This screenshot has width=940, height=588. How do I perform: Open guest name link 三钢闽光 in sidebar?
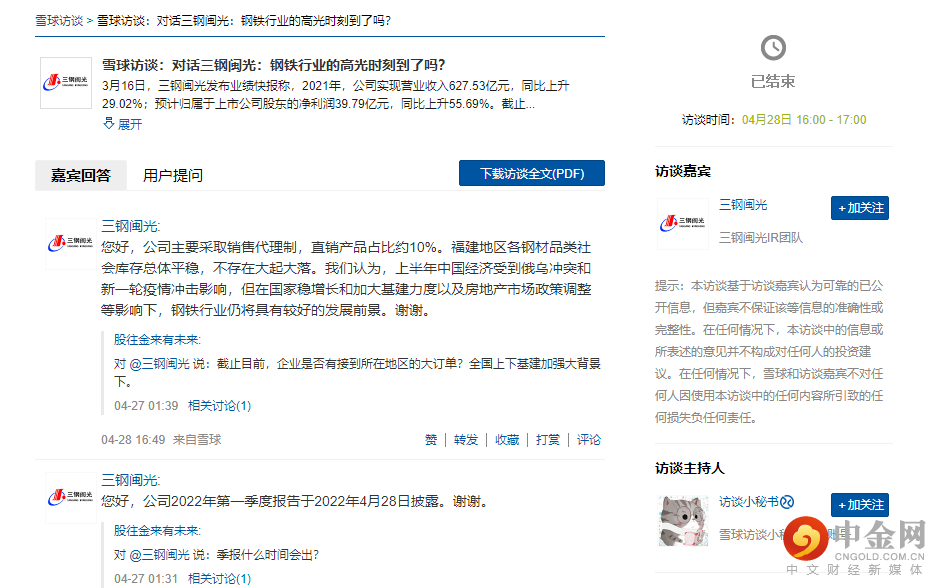(743, 205)
